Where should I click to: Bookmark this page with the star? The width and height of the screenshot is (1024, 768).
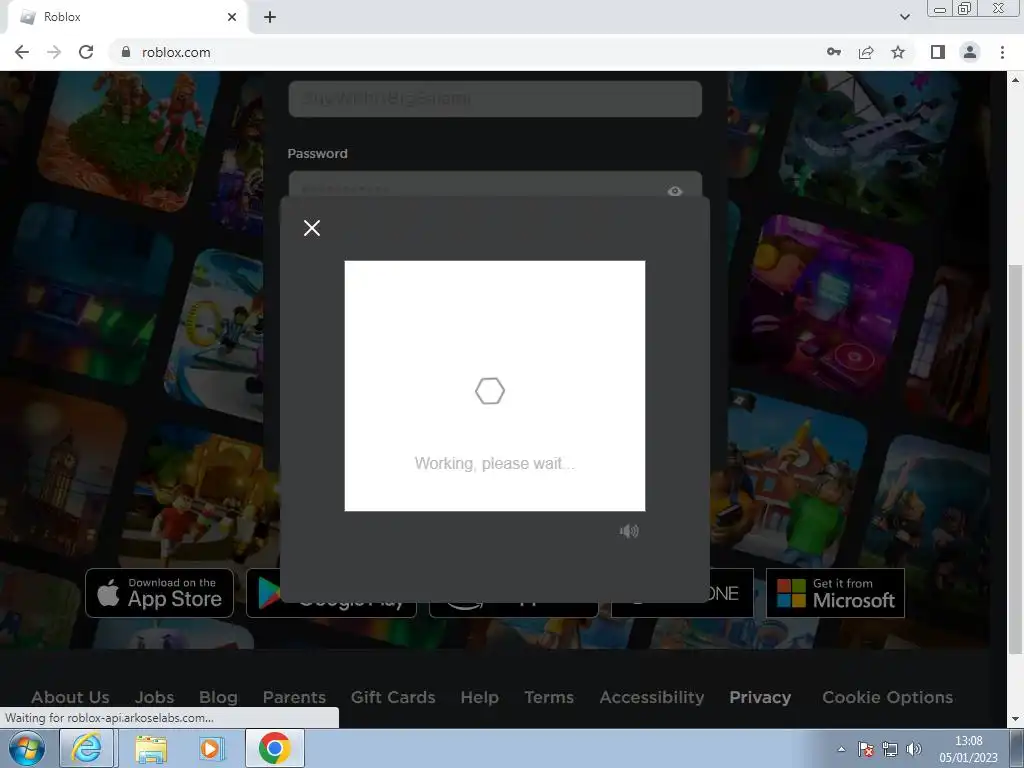898,52
